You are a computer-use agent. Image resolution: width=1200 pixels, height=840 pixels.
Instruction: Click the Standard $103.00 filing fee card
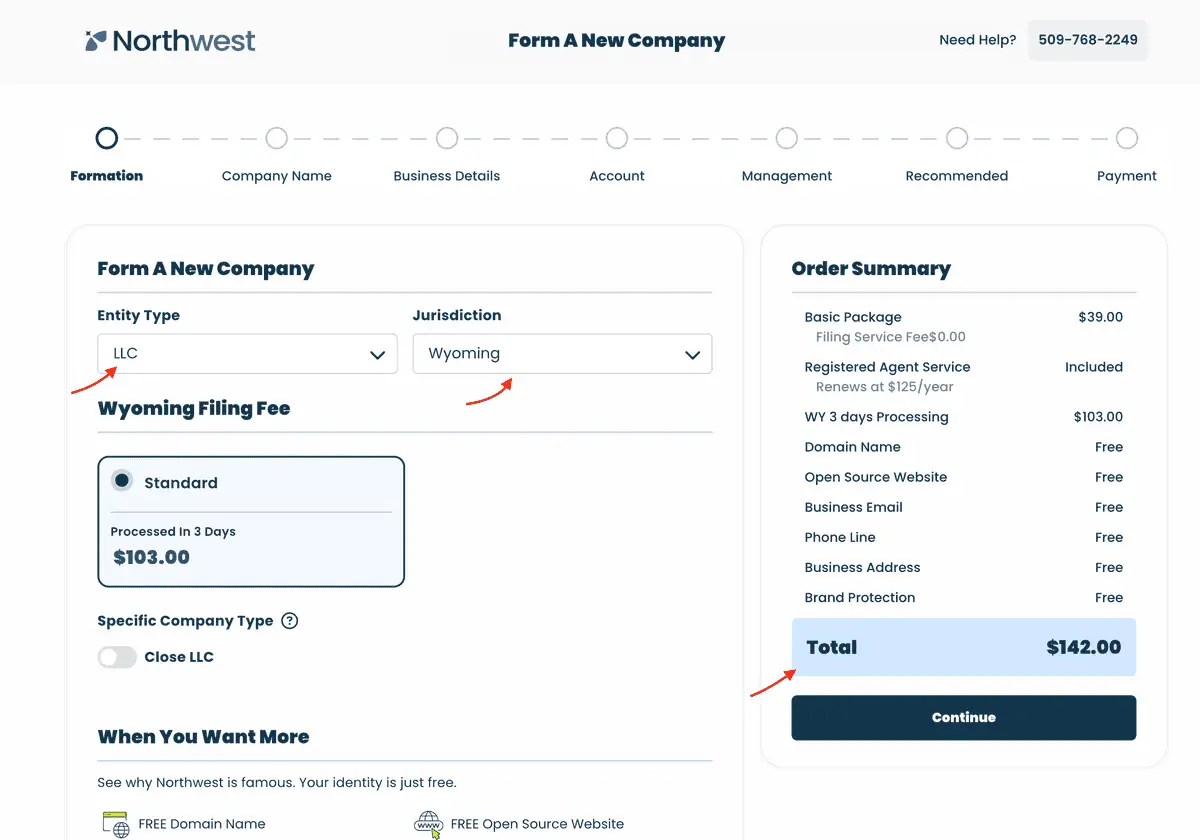point(251,522)
